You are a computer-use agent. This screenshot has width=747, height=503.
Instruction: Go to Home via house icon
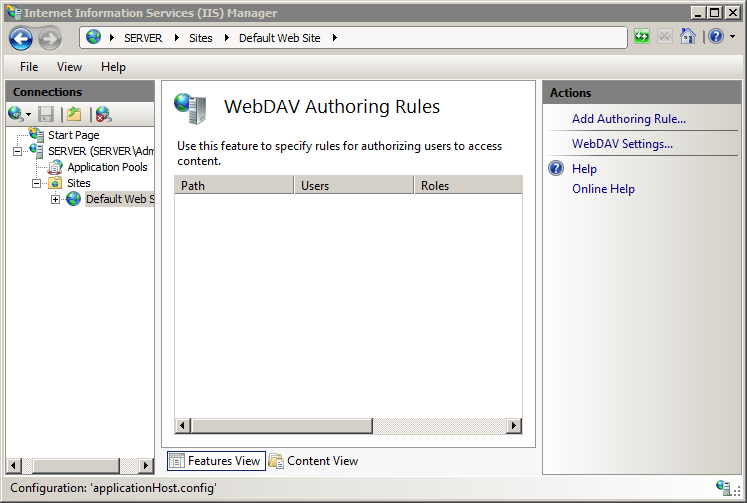(x=687, y=36)
